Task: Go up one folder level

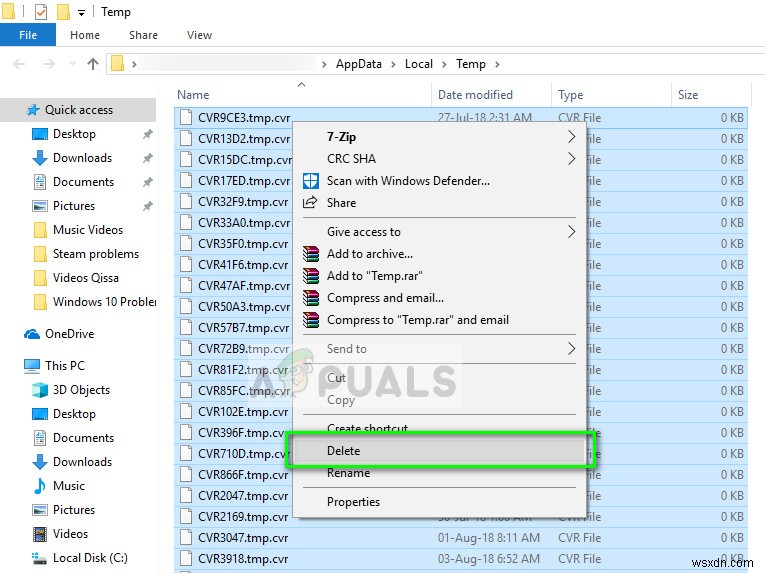Action: pos(93,64)
